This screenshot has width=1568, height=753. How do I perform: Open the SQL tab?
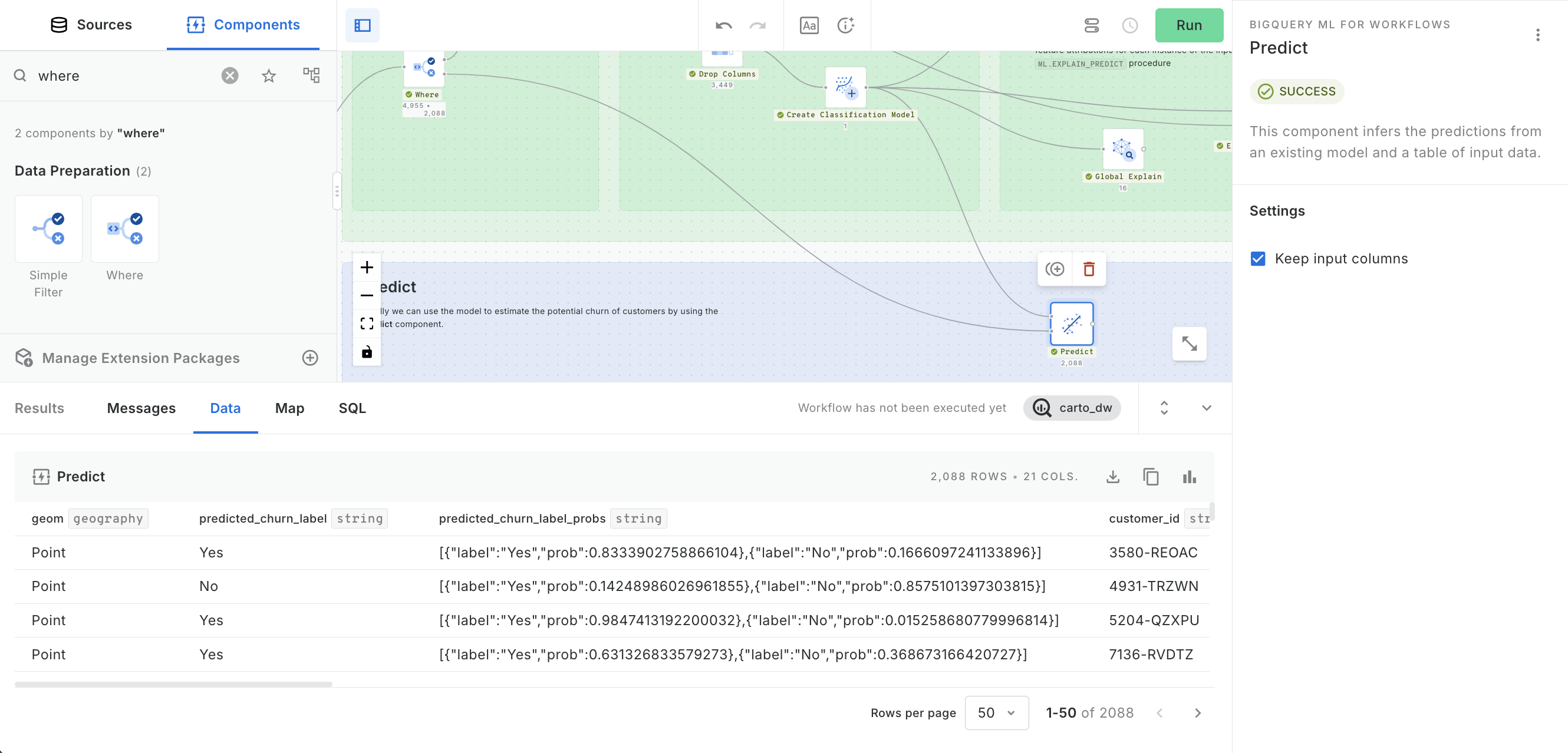pyautogui.click(x=353, y=408)
